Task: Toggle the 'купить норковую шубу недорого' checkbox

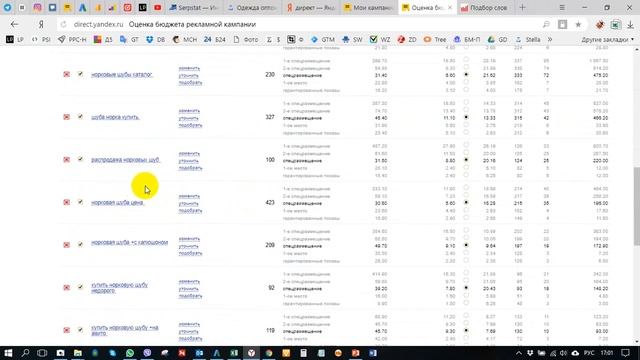Action: point(80,287)
